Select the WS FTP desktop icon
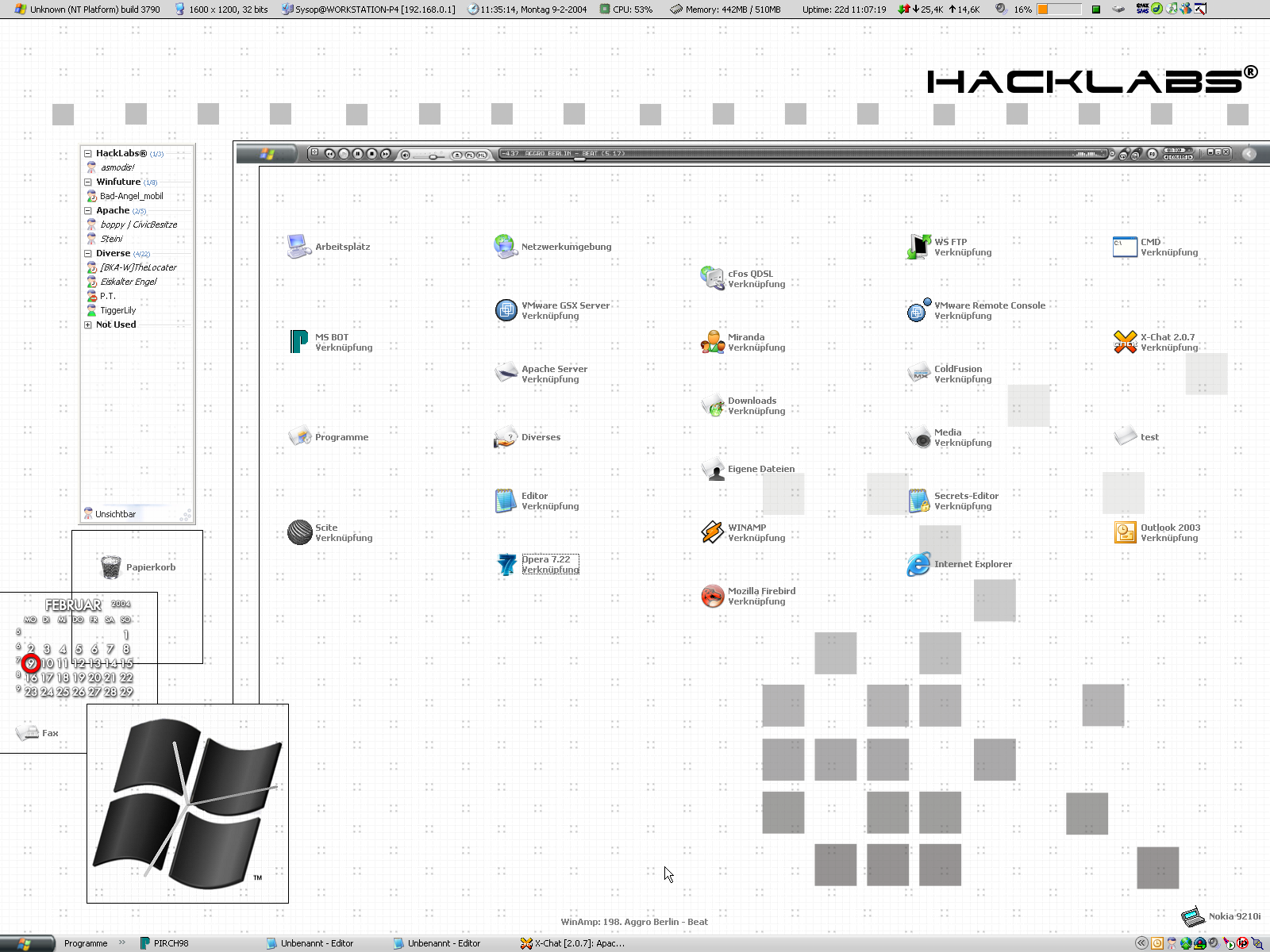 918,247
